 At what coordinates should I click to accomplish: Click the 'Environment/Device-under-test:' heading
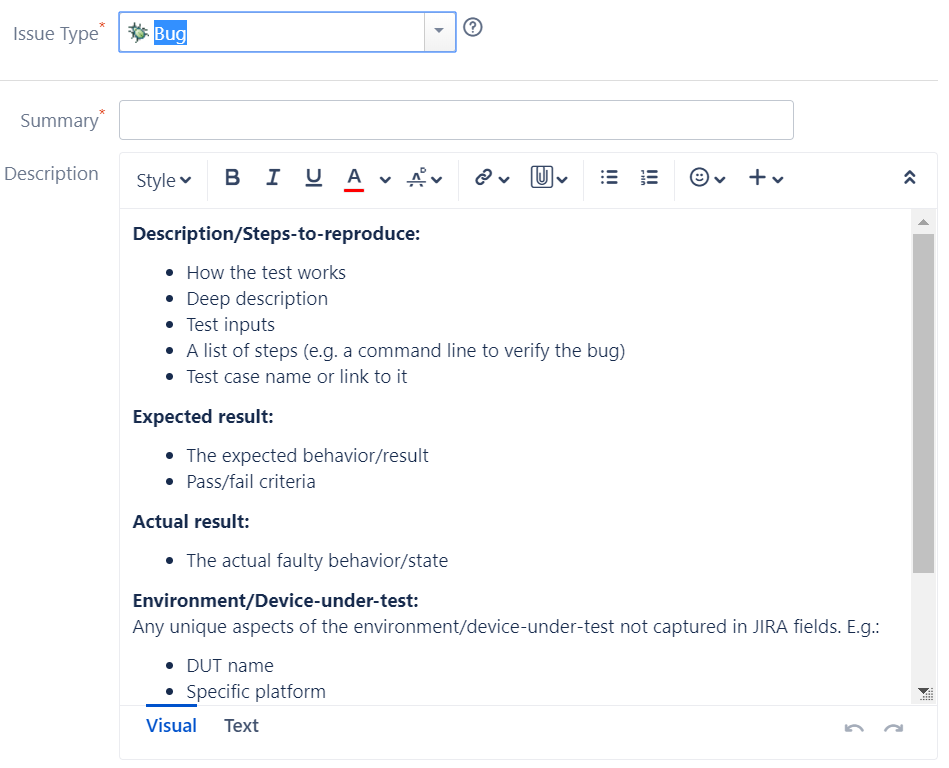(276, 600)
